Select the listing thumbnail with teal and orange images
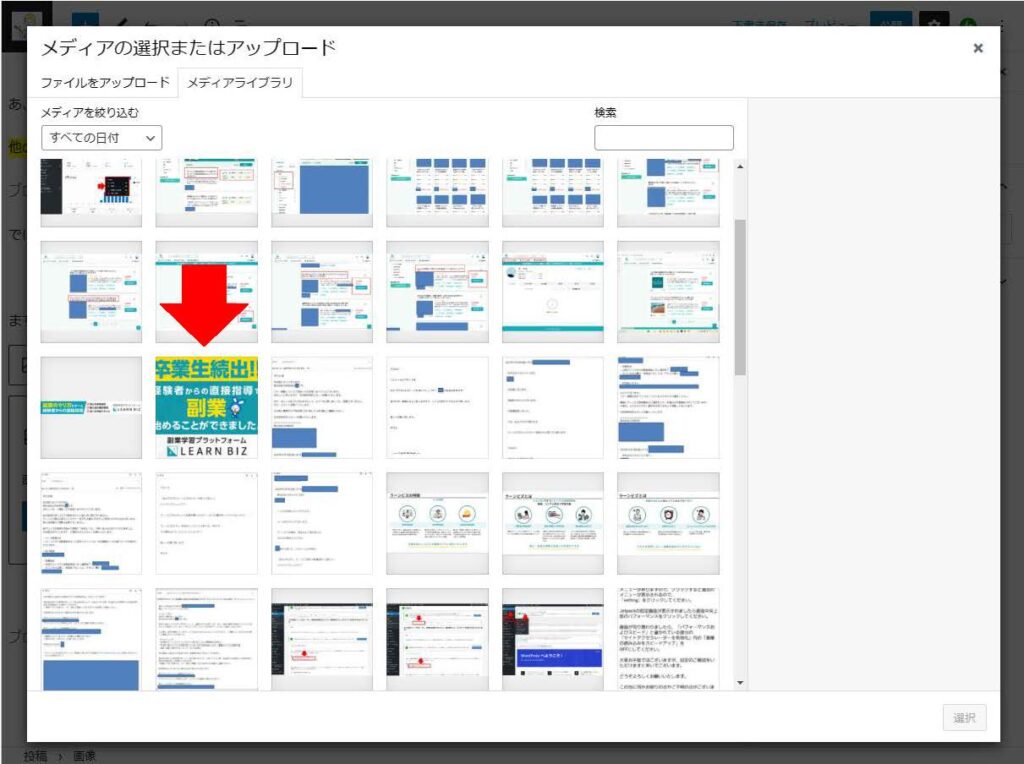Viewport: 1024px width, 764px height. click(x=668, y=292)
